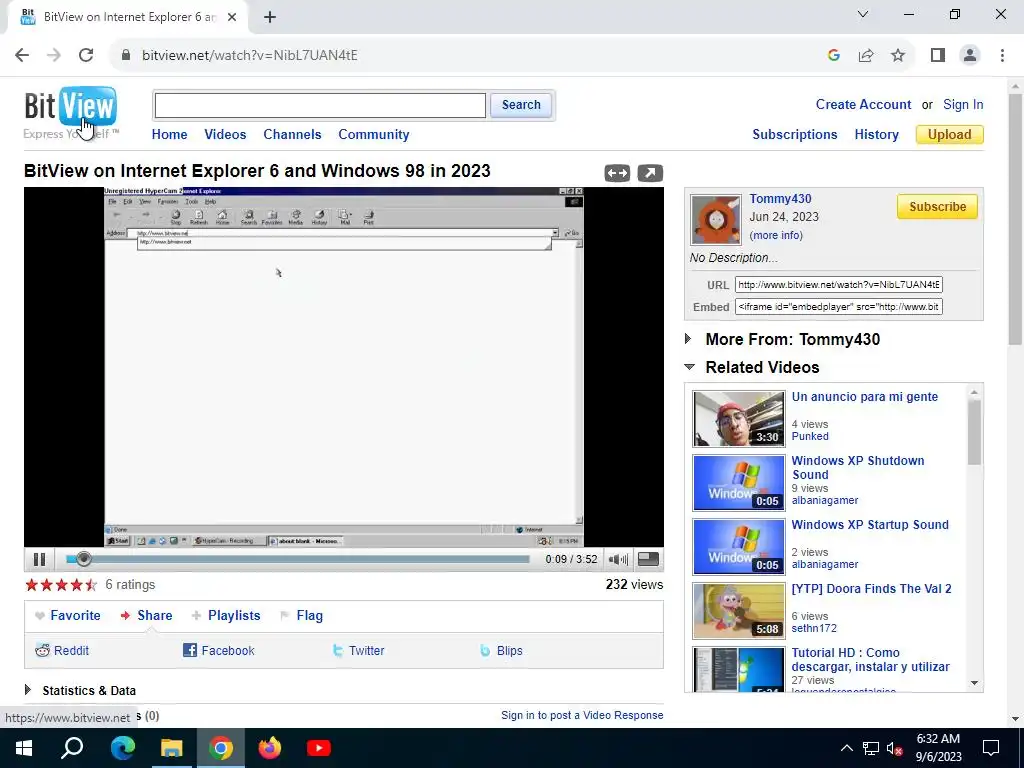Reload the page with the refresh icon
The image size is (1024, 768).
click(x=86, y=55)
